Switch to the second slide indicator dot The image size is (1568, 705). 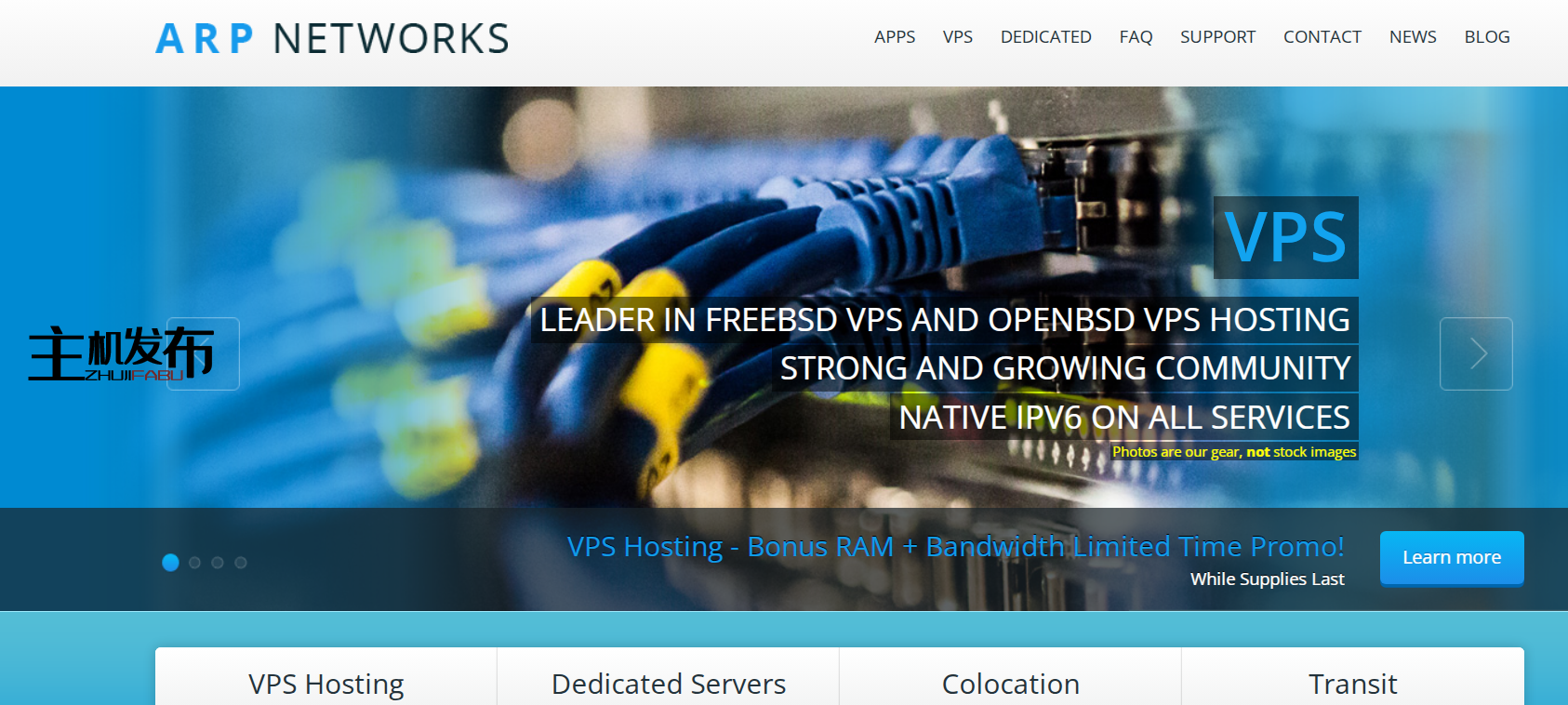[x=194, y=563]
